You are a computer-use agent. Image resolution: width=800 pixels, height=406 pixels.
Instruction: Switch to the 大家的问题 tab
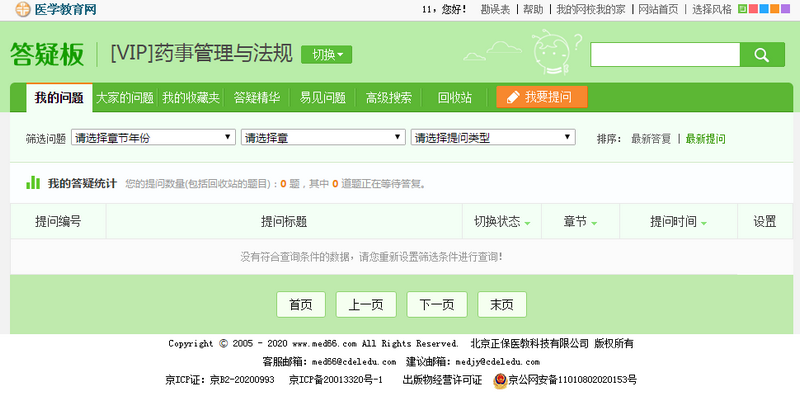(x=125, y=97)
